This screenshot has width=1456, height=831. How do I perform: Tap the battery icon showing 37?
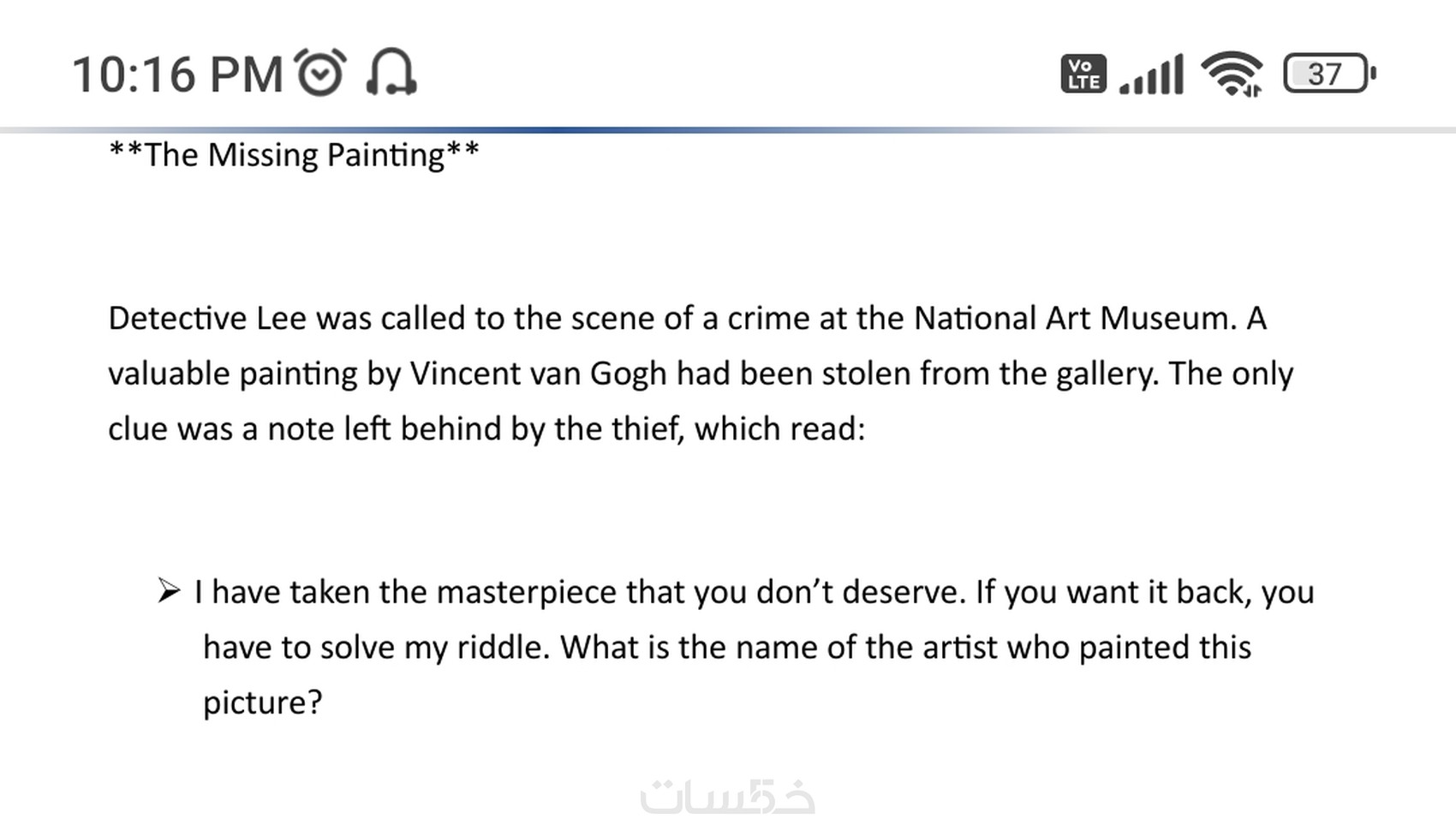pyautogui.click(x=1328, y=74)
